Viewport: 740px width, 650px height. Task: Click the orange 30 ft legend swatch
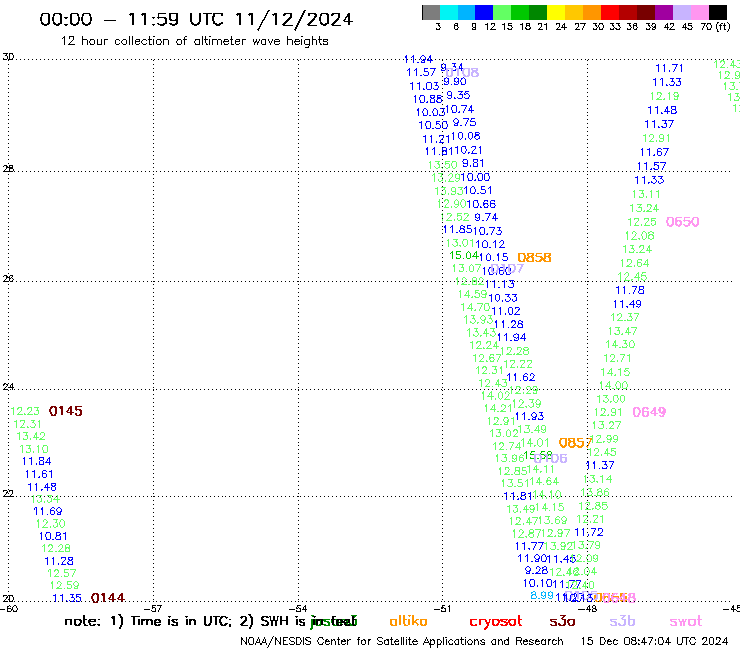(x=592, y=12)
